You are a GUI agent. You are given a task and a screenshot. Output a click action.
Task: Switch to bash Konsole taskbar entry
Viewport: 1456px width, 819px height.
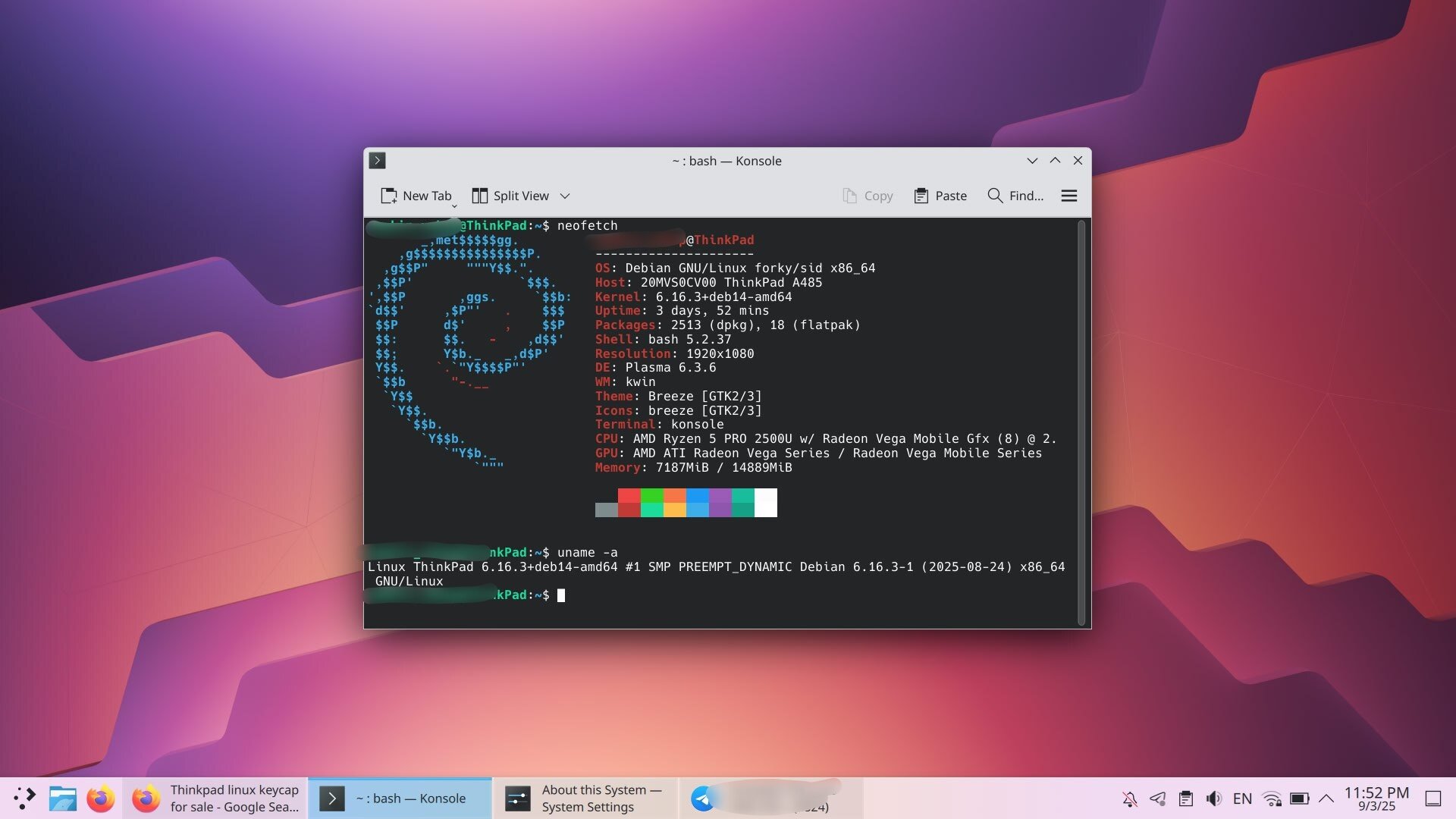[x=400, y=799]
